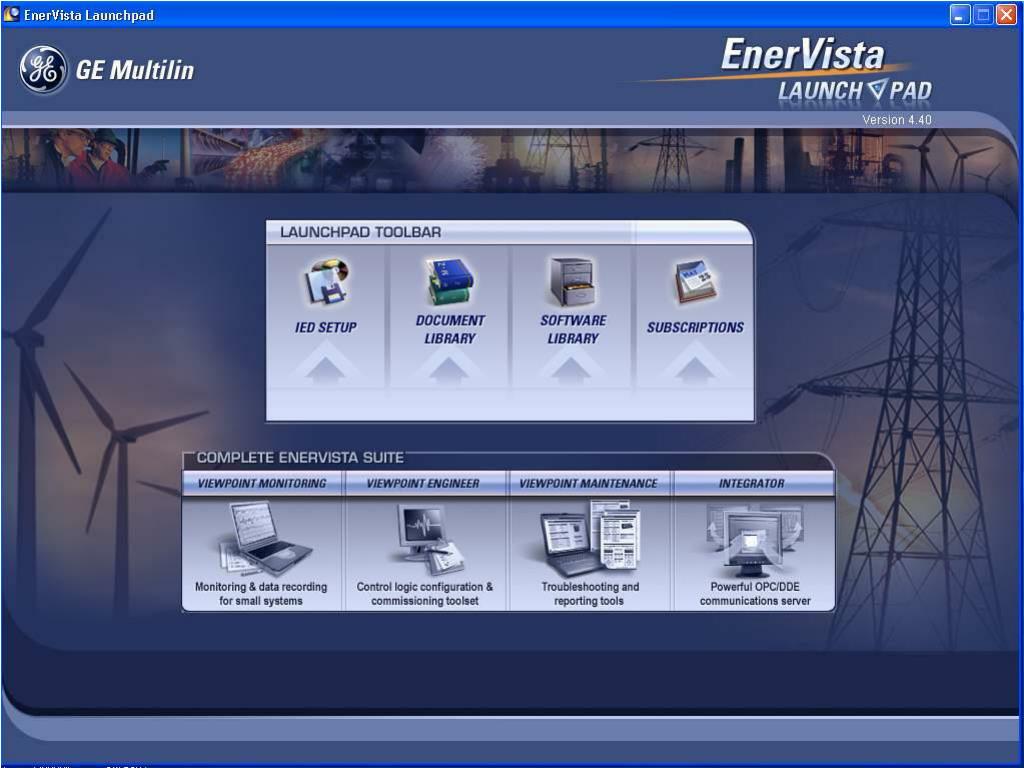Screen dimensions: 1024x768
Task: Click the Viewpoint Maintenance laptop and reports image
Action: pos(590,537)
